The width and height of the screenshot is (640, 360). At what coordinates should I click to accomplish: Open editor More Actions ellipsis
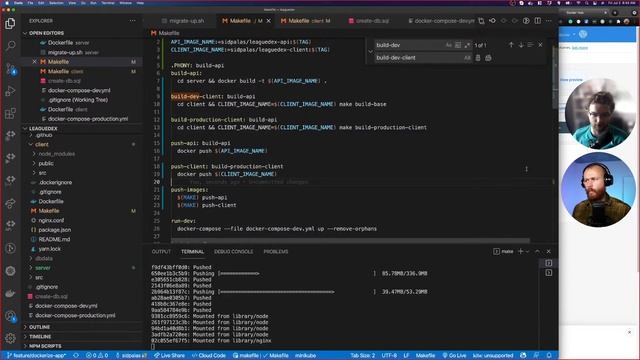549,21
